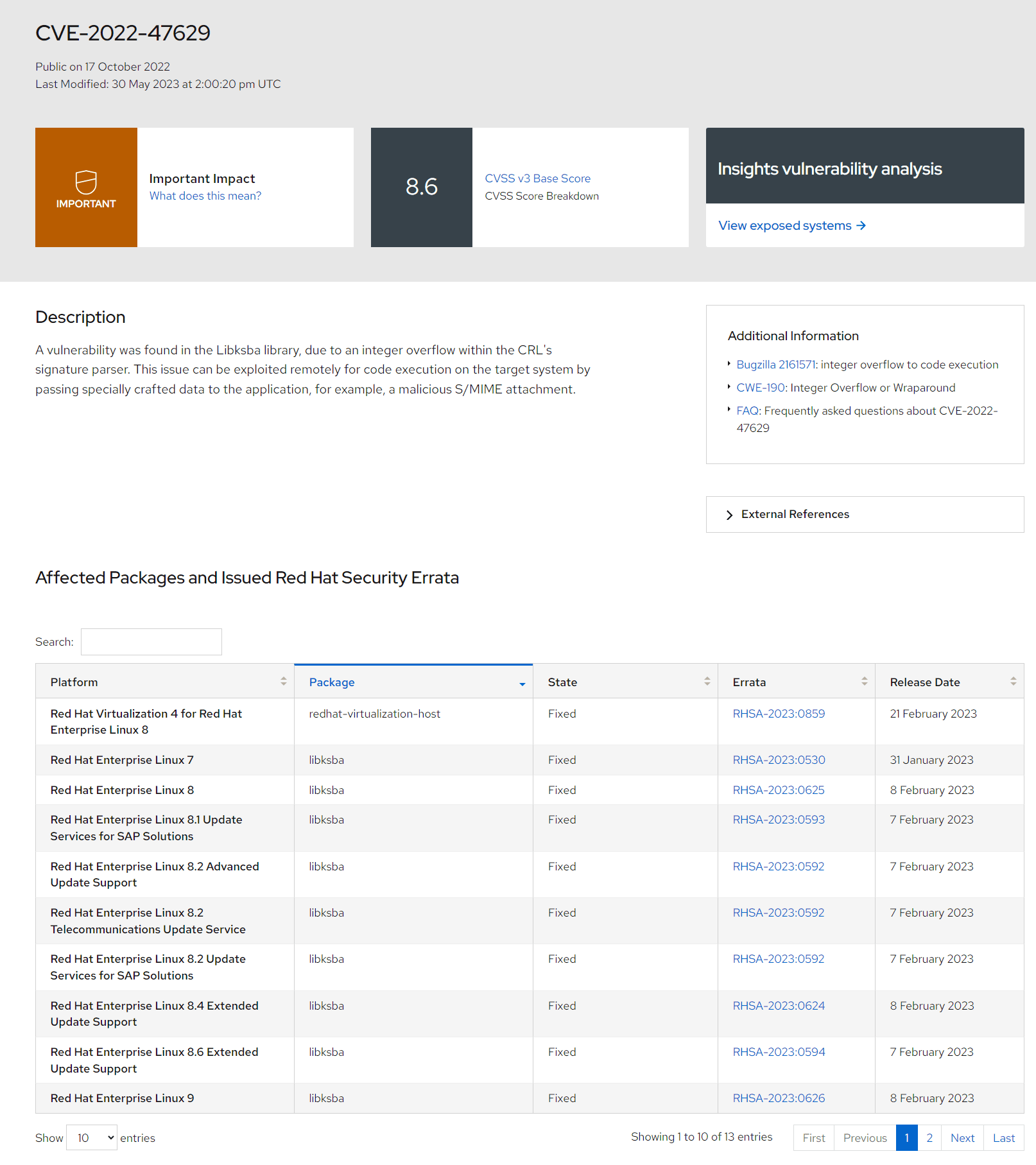The width and height of the screenshot is (1036, 1165).
Task: Click the Important Impact heading
Action: [202, 178]
